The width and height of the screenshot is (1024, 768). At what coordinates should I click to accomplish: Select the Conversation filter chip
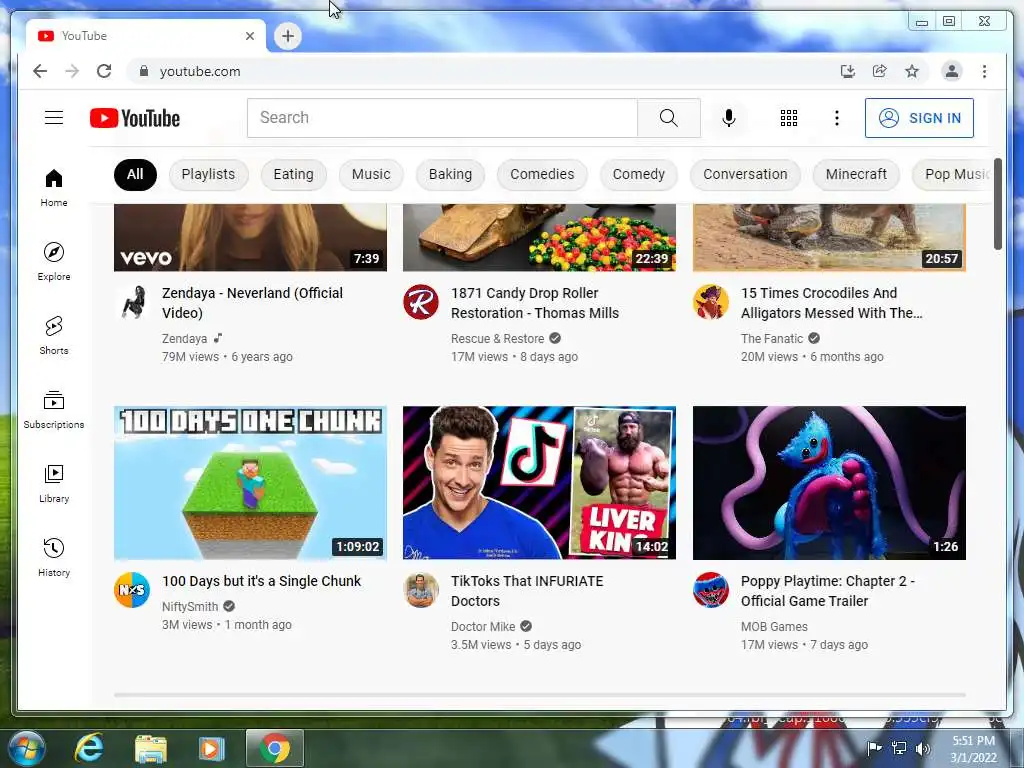point(745,174)
